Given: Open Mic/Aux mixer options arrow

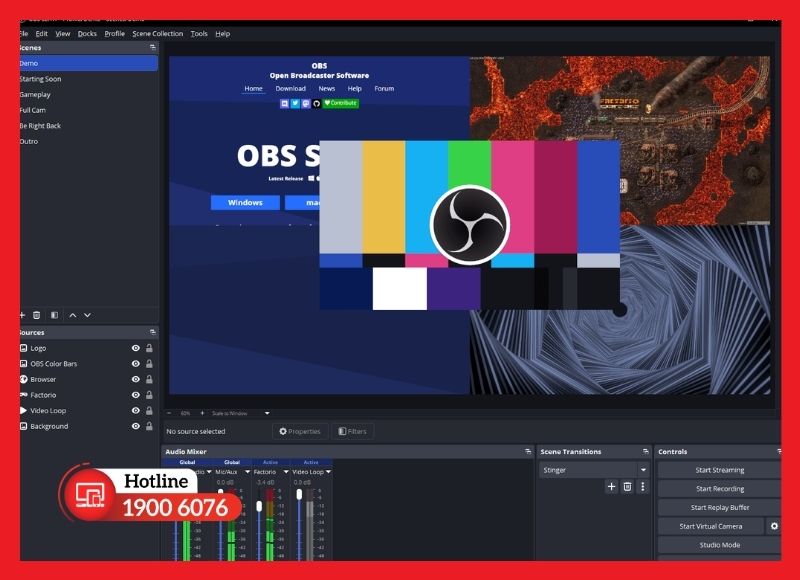Looking at the screenshot, I should (x=247, y=472).
